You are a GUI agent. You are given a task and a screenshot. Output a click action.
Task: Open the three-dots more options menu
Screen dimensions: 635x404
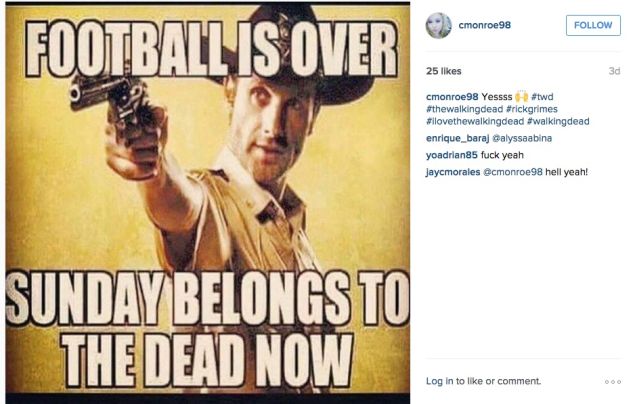point(613,382)
